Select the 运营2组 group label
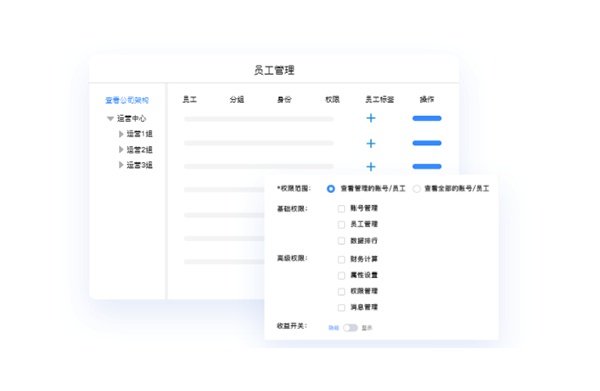Screen dimensions: 600x391 click(139, 150)
